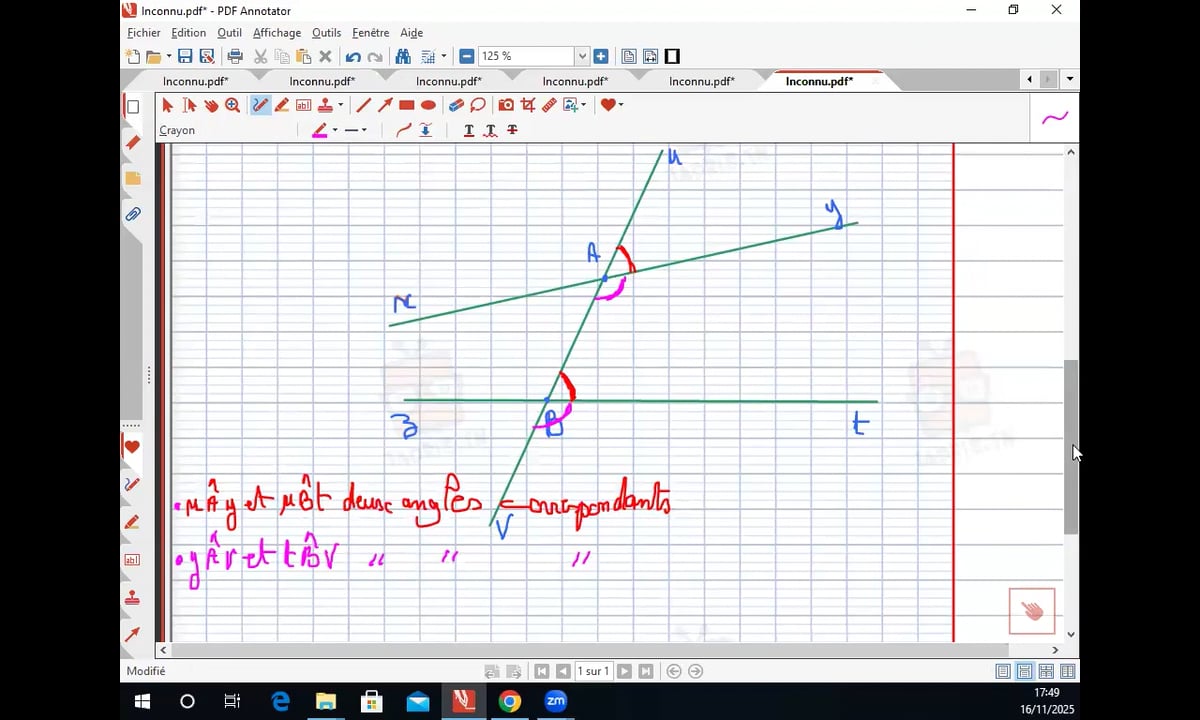The image size is (1200, 720).
Task: Open the Affichage menu
Action: 277,33
